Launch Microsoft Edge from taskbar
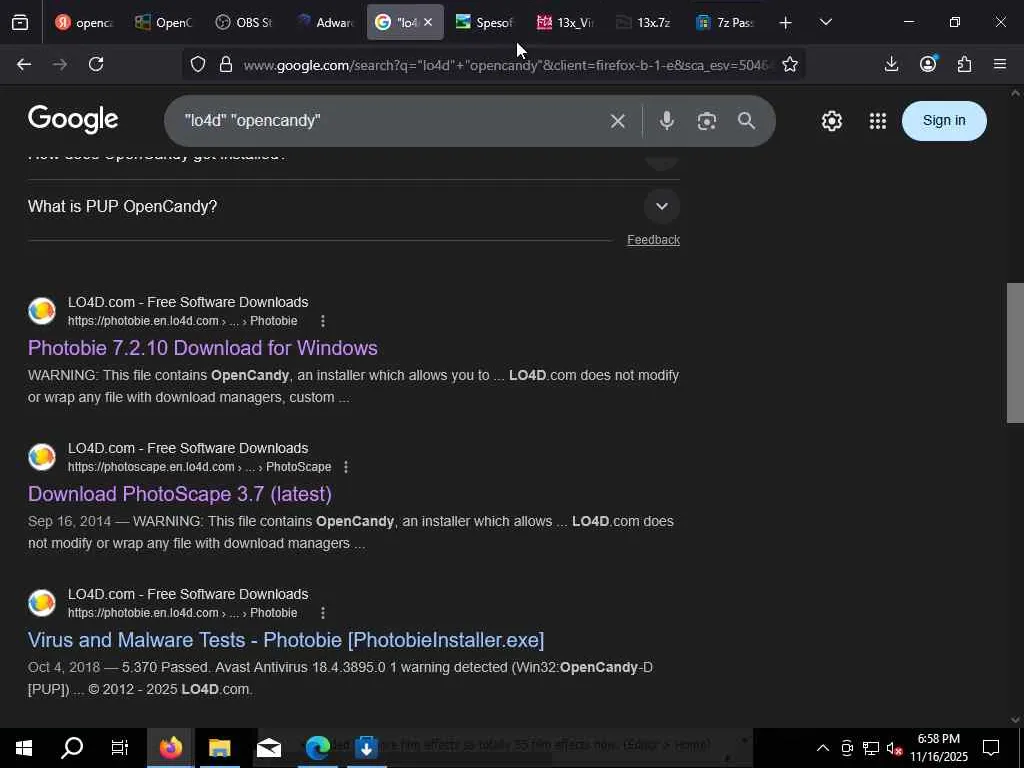Image resolution: width=1024 pixels, height=768 pixels. pyautogui.click(x=317, y=748)
